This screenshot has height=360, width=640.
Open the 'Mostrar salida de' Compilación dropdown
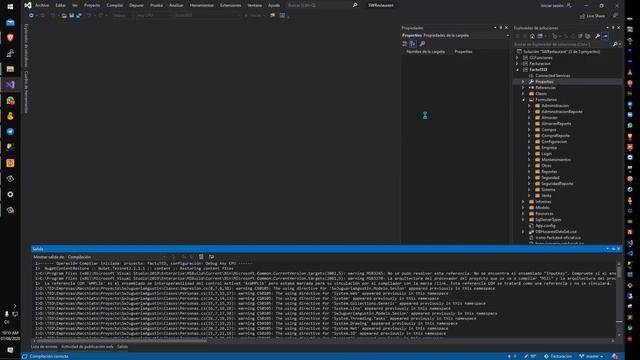117,257
